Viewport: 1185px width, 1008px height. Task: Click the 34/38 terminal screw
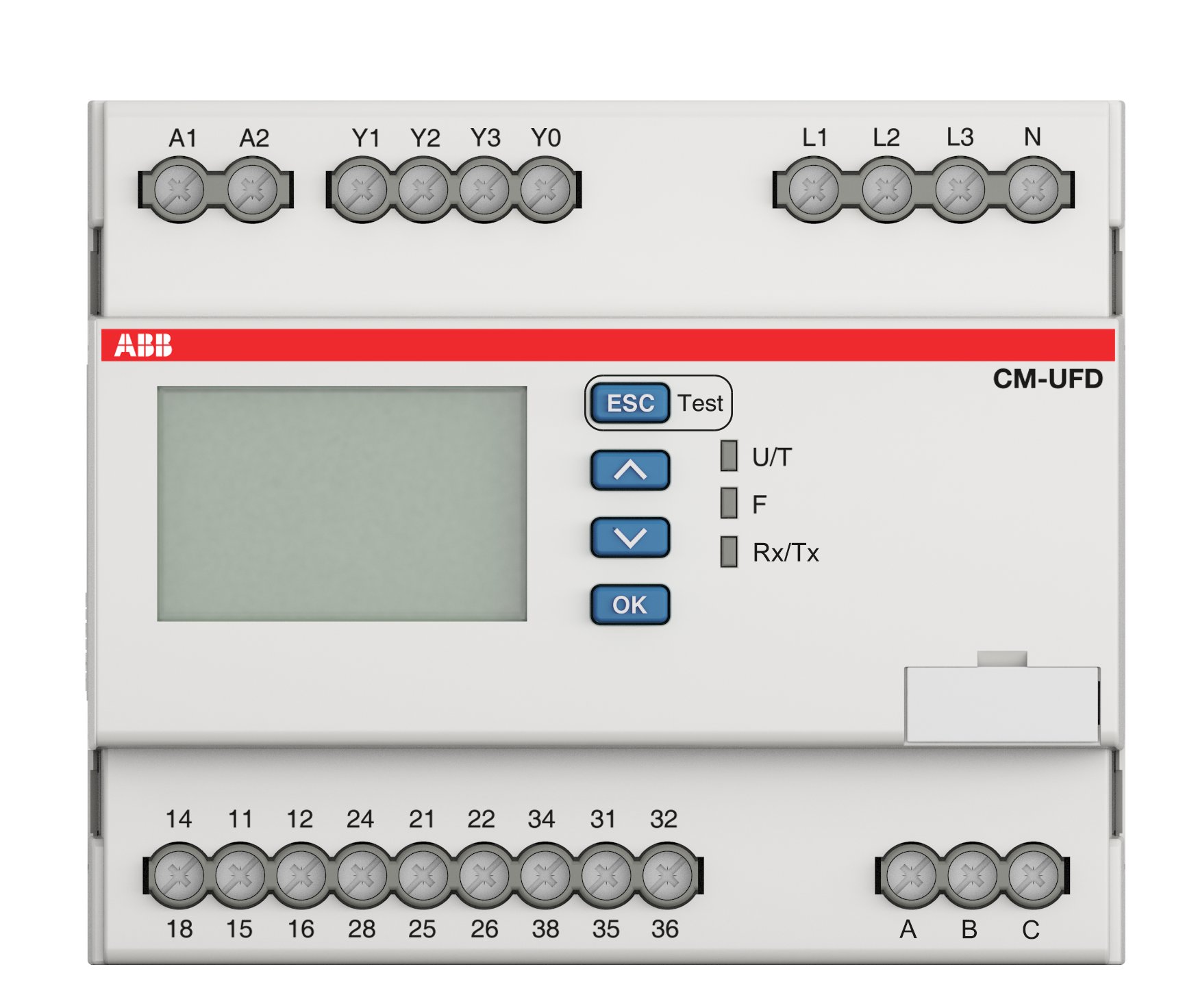(x=546, y=875)
